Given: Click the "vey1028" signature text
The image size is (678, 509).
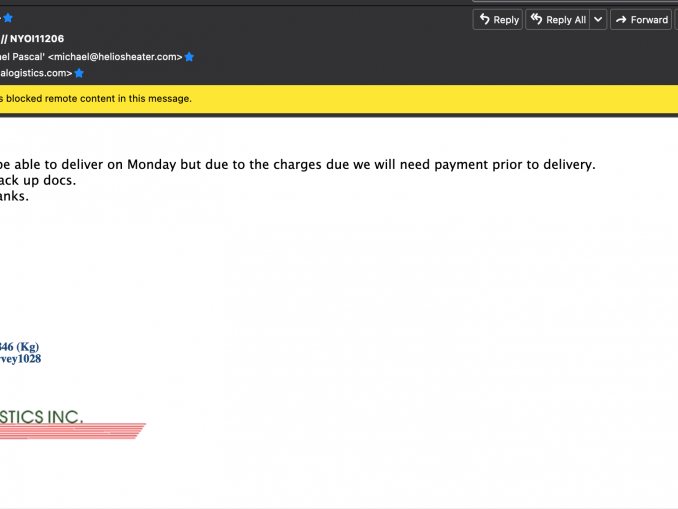Looking at the screenshot, I should (x=20, y=358).
